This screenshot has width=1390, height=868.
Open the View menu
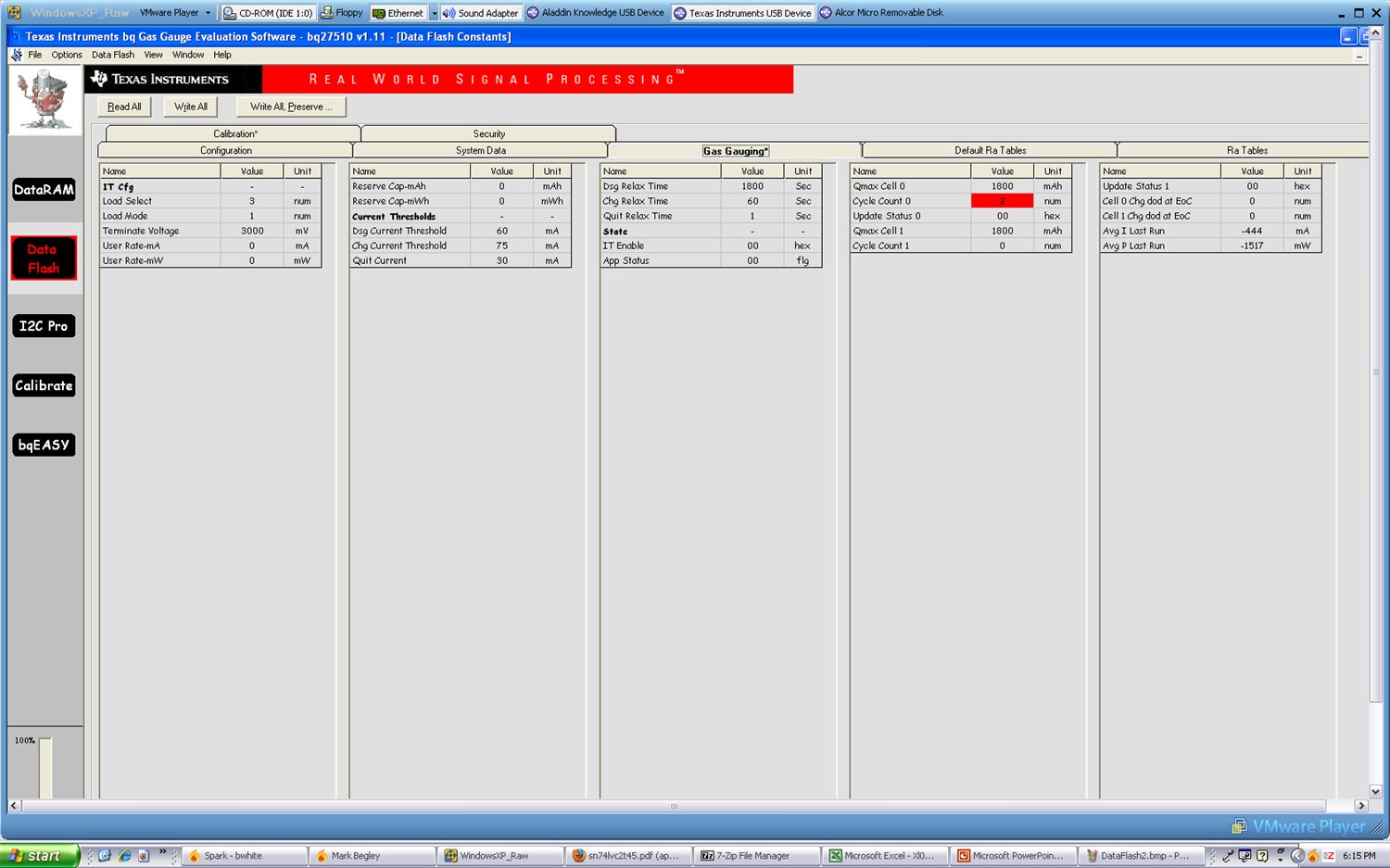click(153, 55)
